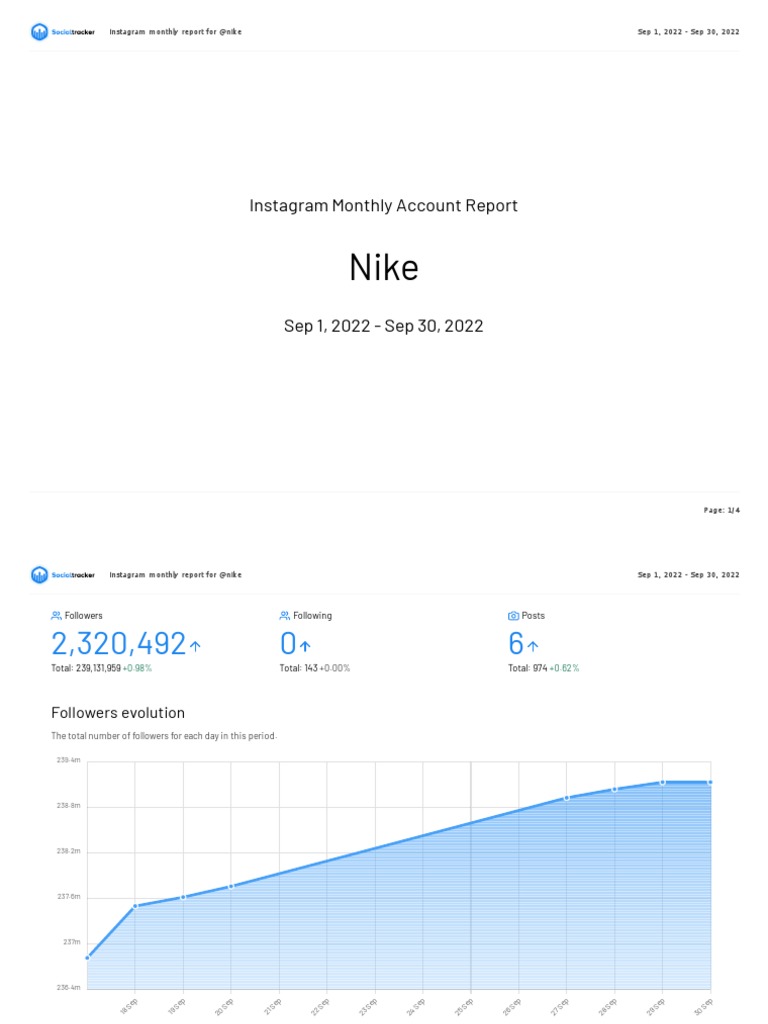Select the chart data point at 30 Sep
The height and width of the screenshot is (1024, 768).
click(x=710, y=782)
